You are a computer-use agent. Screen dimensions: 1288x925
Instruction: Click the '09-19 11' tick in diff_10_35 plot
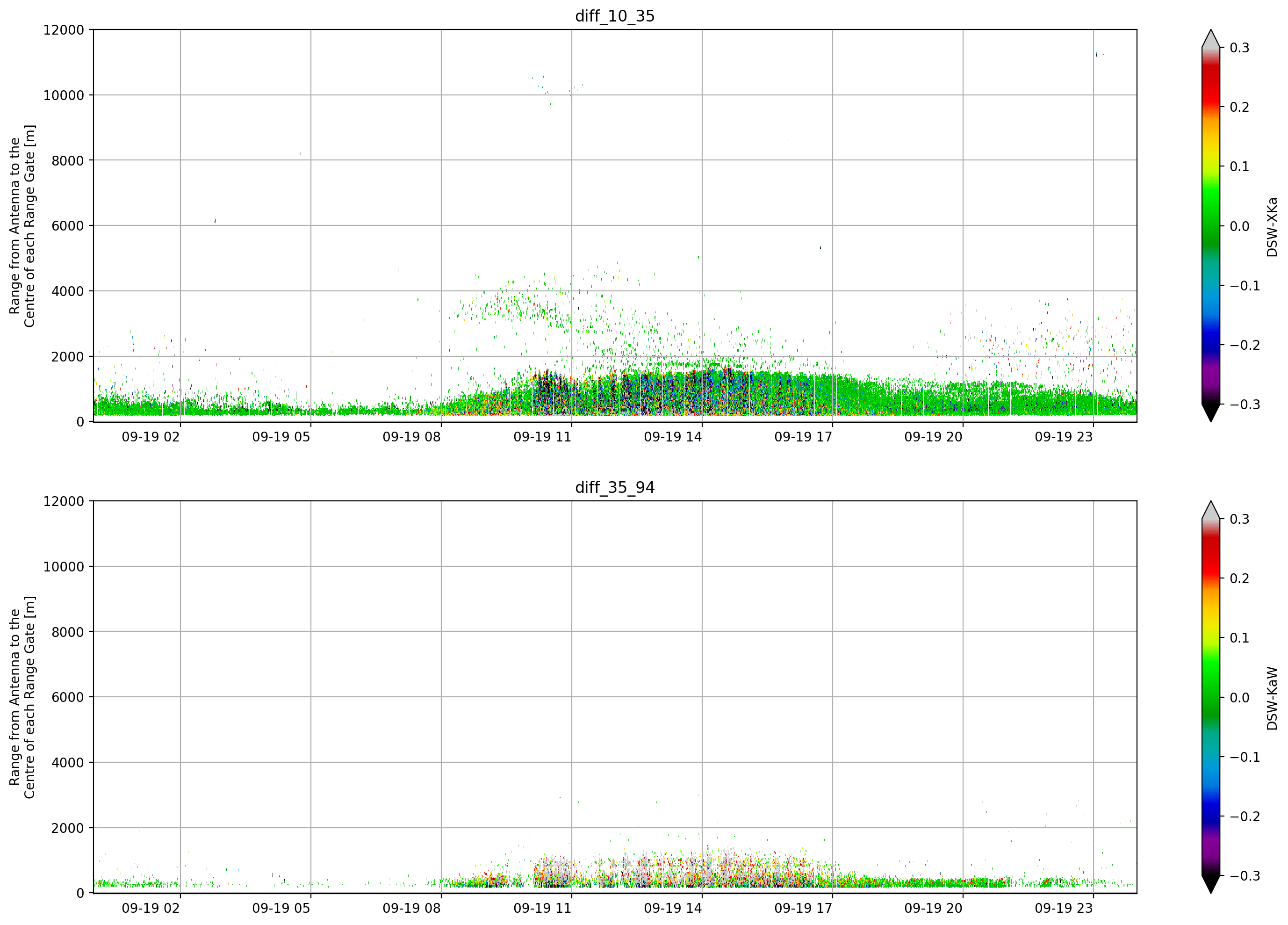(x=542, y=437)
